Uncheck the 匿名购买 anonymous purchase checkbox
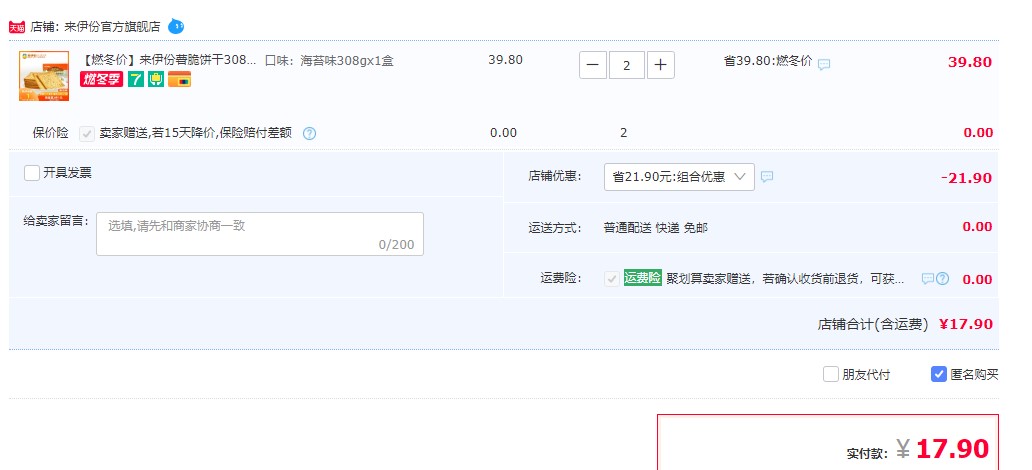 [939, 374]
